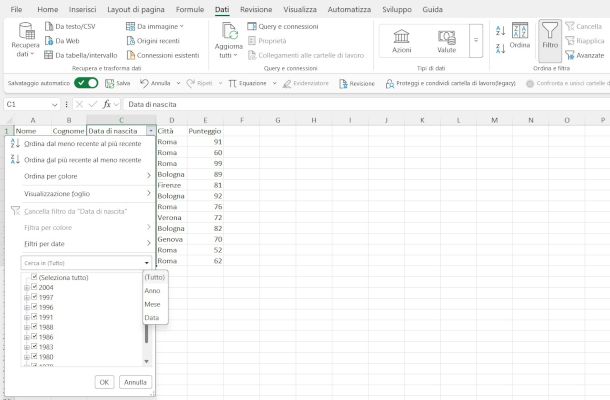The width and height of the screenshot is (610, 400).
Task: Expand the 2004 year node
Action: pos(26,288)
